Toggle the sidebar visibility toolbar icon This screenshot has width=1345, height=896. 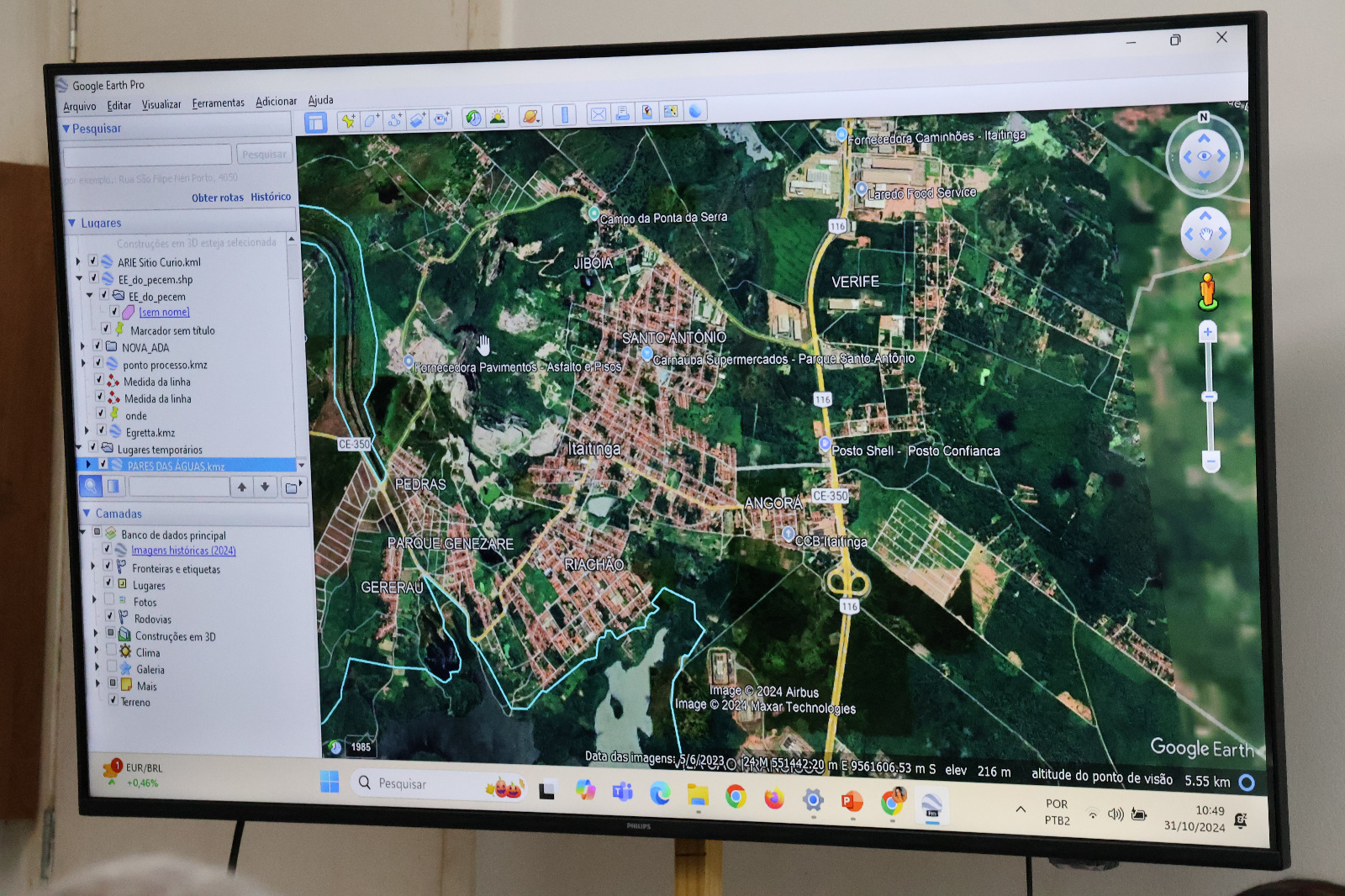315,123
